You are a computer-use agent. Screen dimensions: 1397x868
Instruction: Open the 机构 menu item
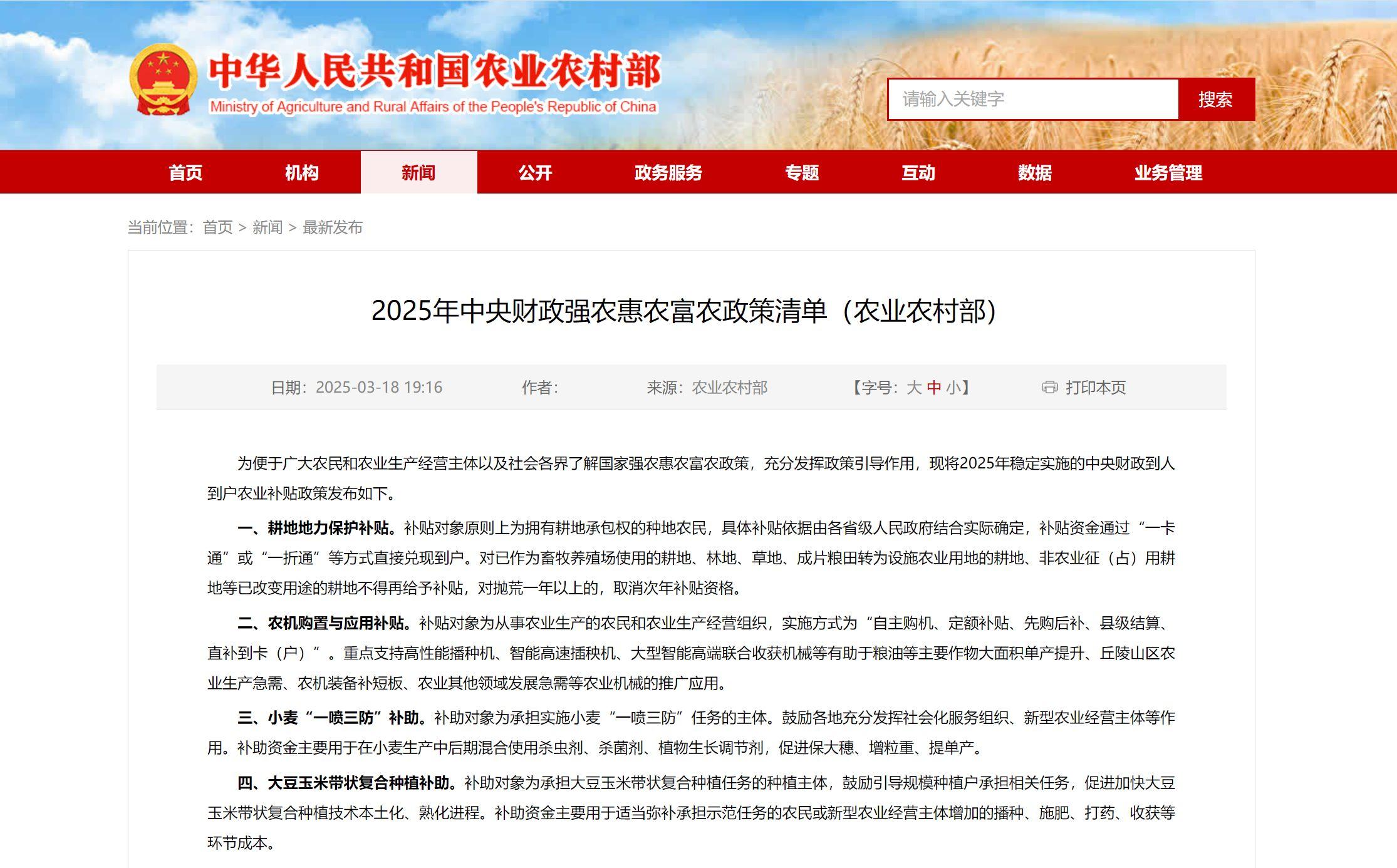tap(301, 173)
